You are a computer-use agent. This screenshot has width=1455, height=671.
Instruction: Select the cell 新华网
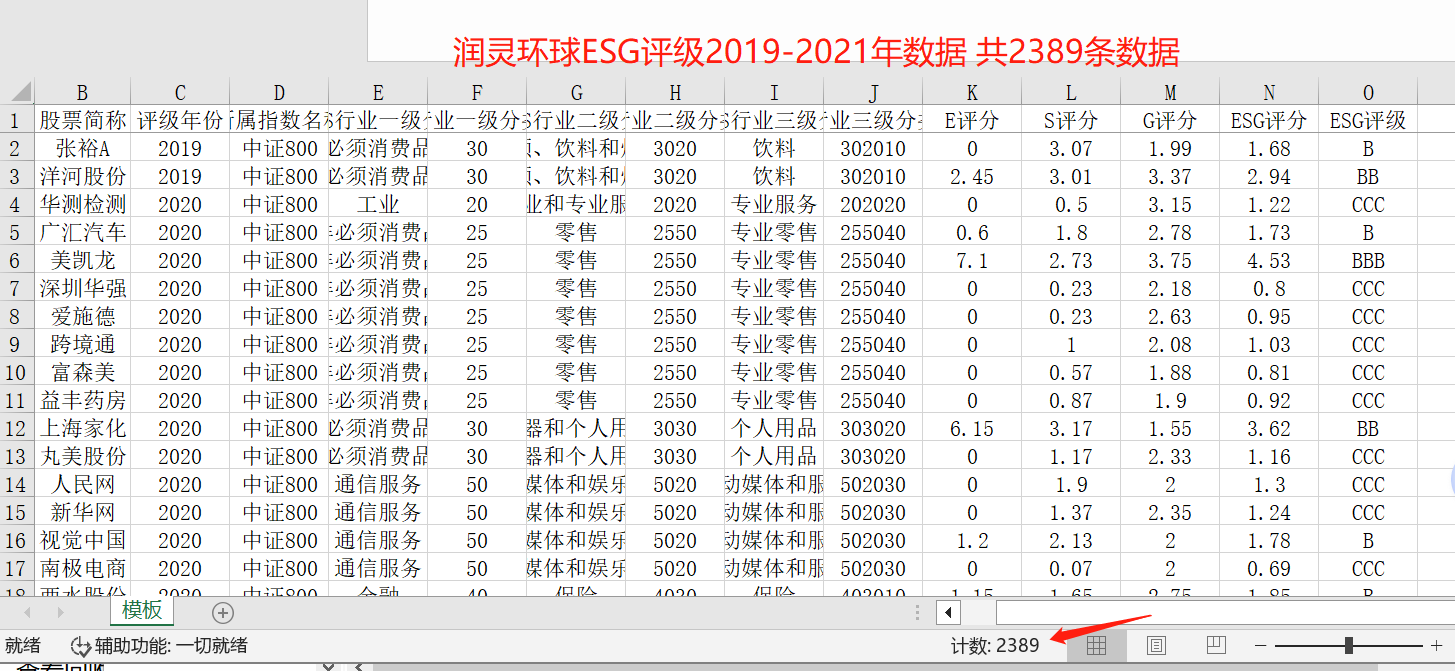[83, 513]
